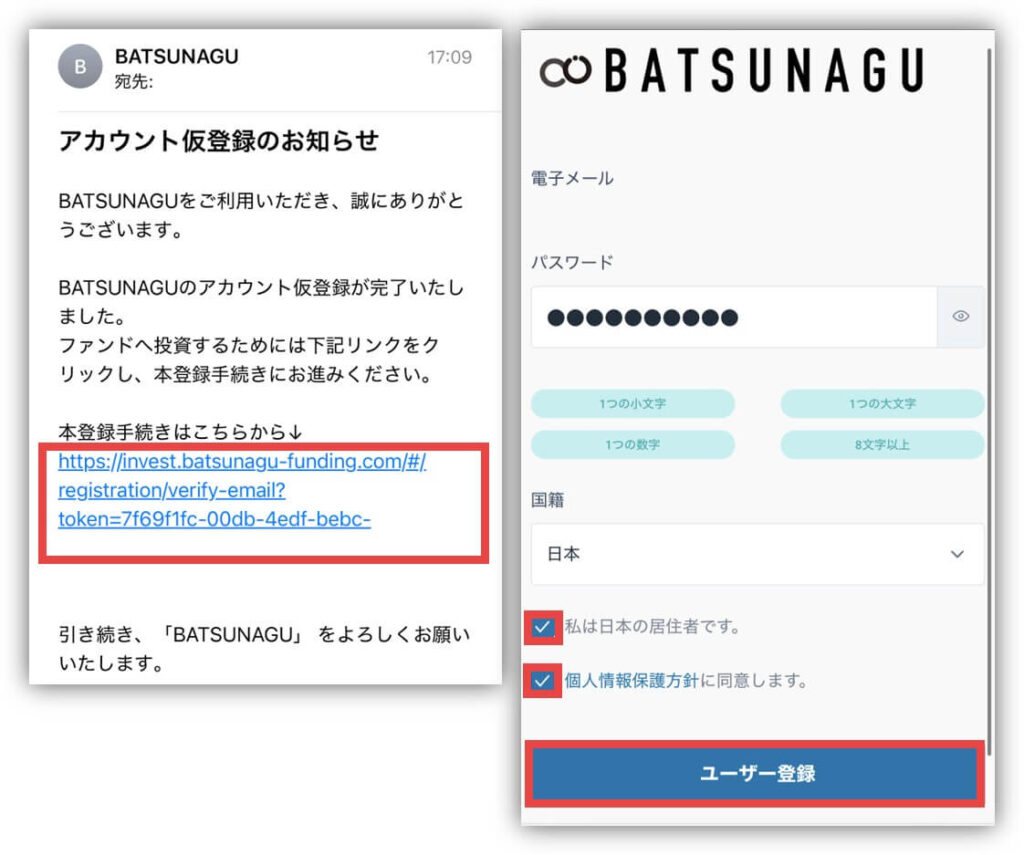The height and width of the screenshot is (855, 1024).
Task: Select the 1つの数字 requirement badge
Action: tap(632, 445)
